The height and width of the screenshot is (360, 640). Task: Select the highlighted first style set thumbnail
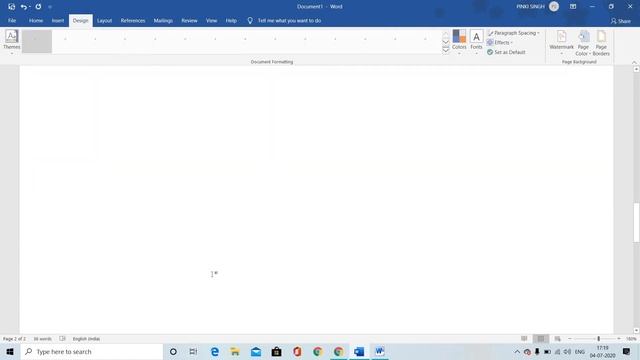point(37,41)
